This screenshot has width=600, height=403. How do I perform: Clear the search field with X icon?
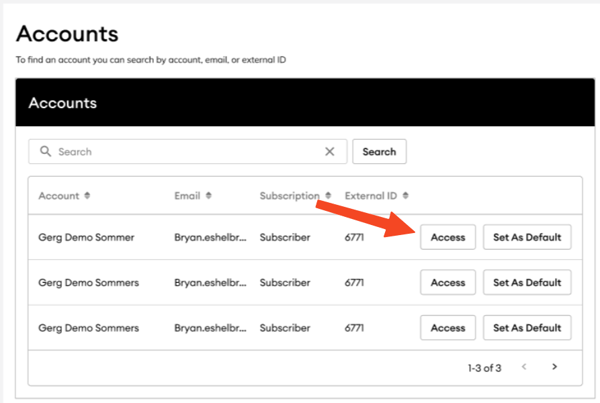(329, 152)
